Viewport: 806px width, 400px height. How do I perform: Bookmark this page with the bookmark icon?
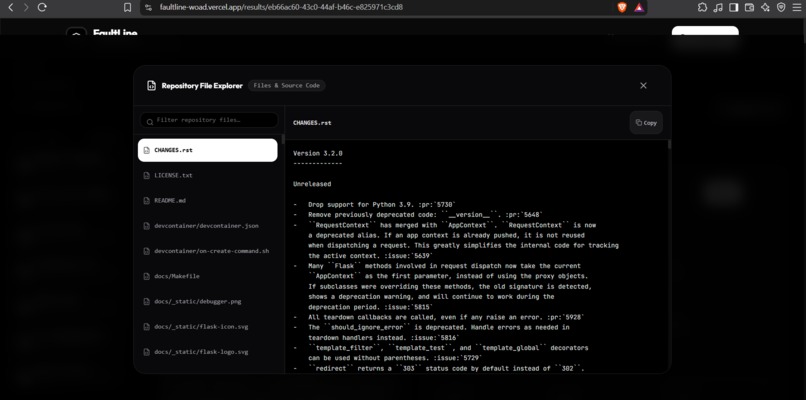(127, 7)
